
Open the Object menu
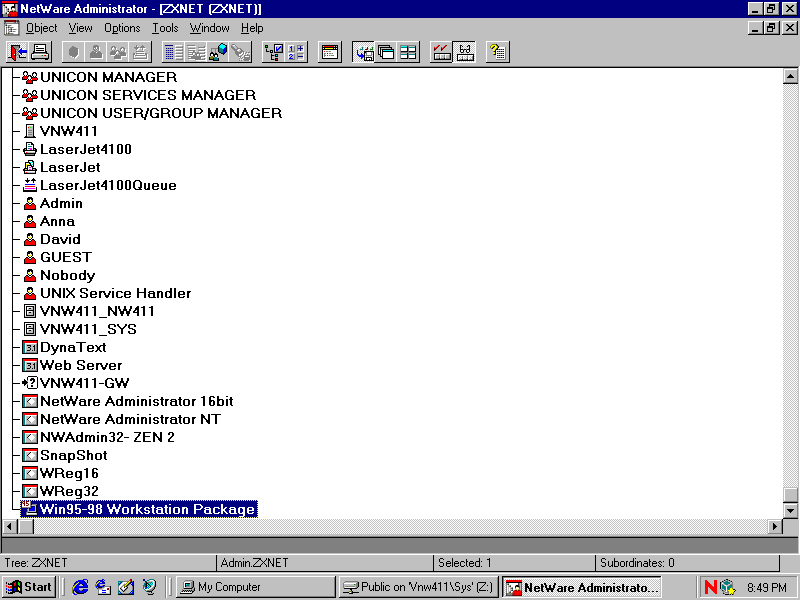41,28
